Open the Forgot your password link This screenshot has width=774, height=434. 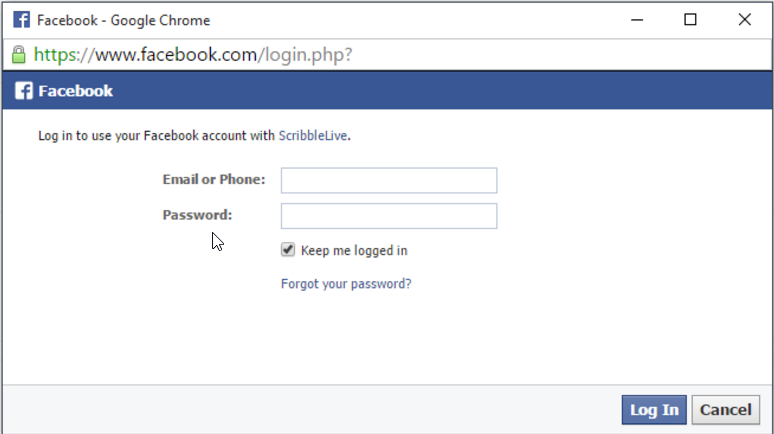coord(346,284)
